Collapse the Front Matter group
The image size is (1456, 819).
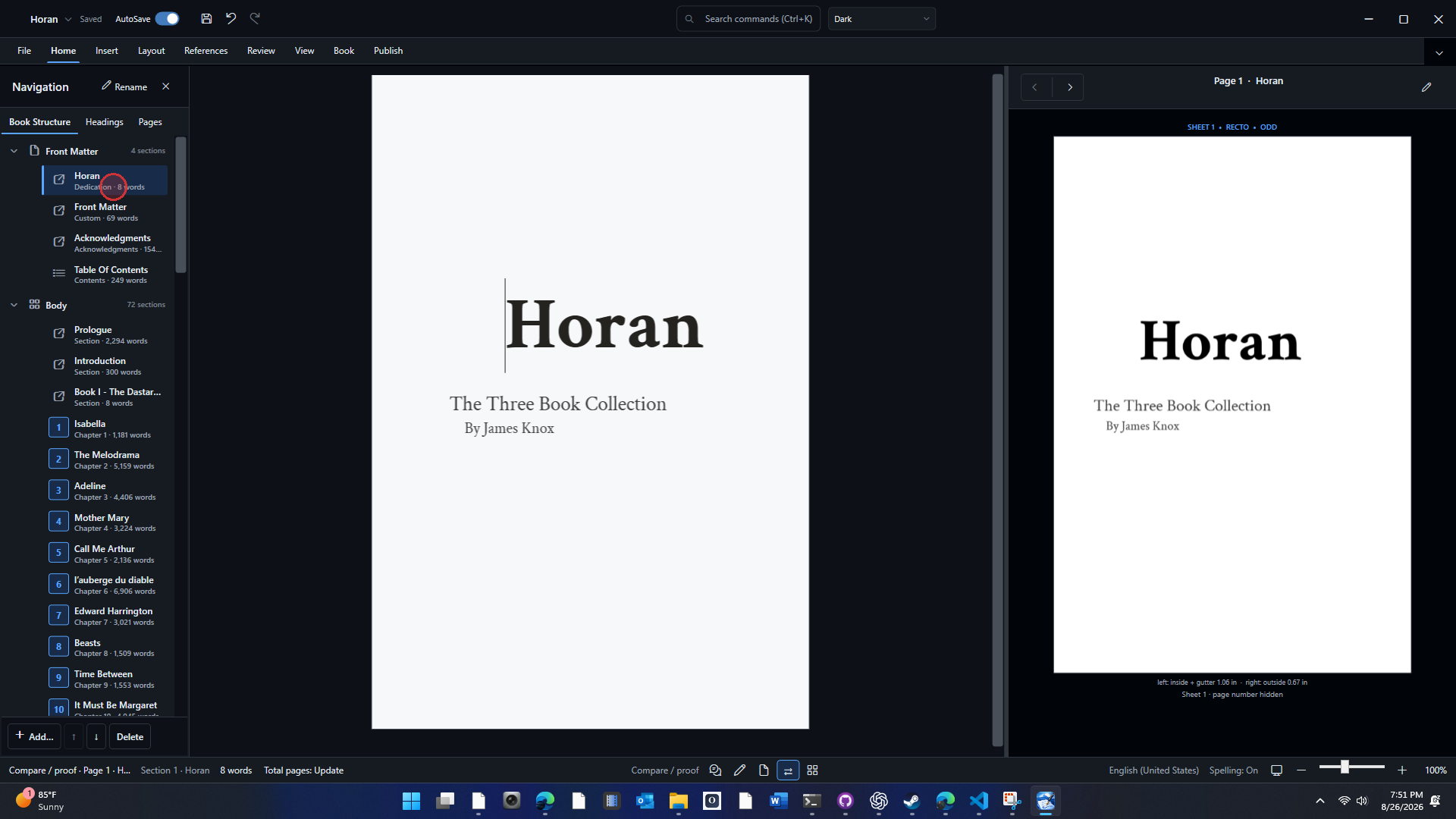click(x=14, y=151)
